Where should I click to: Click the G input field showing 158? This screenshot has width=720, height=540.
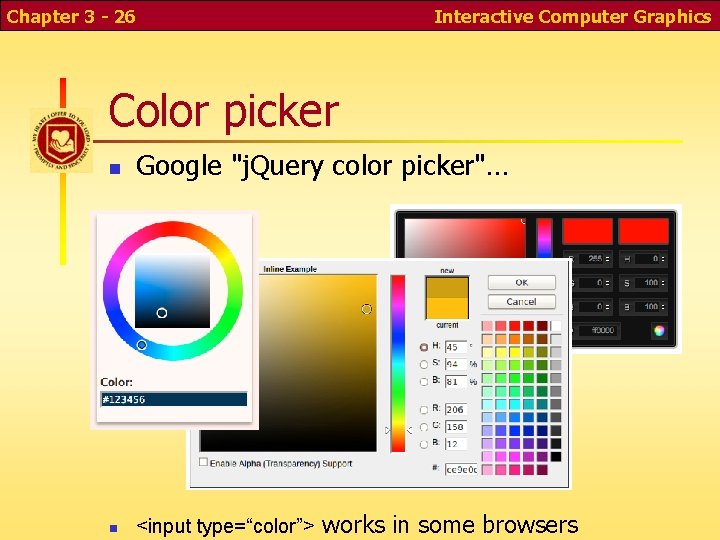(x=456, y=427)
